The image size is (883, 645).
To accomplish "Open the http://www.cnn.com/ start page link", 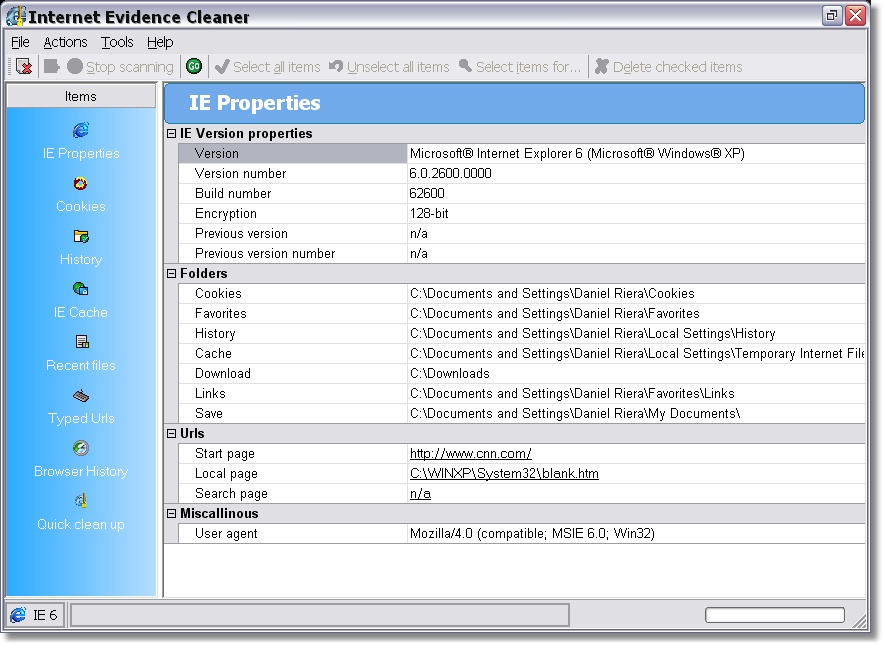I will click(471, 454).
